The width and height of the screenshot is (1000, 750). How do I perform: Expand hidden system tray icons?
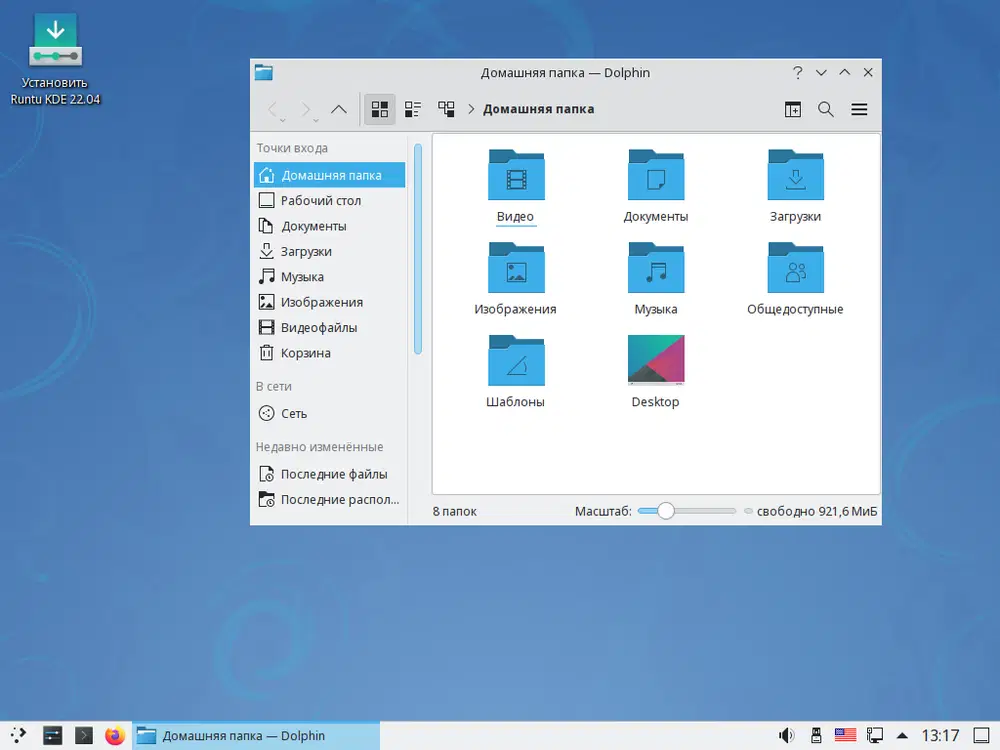[902, 735]
